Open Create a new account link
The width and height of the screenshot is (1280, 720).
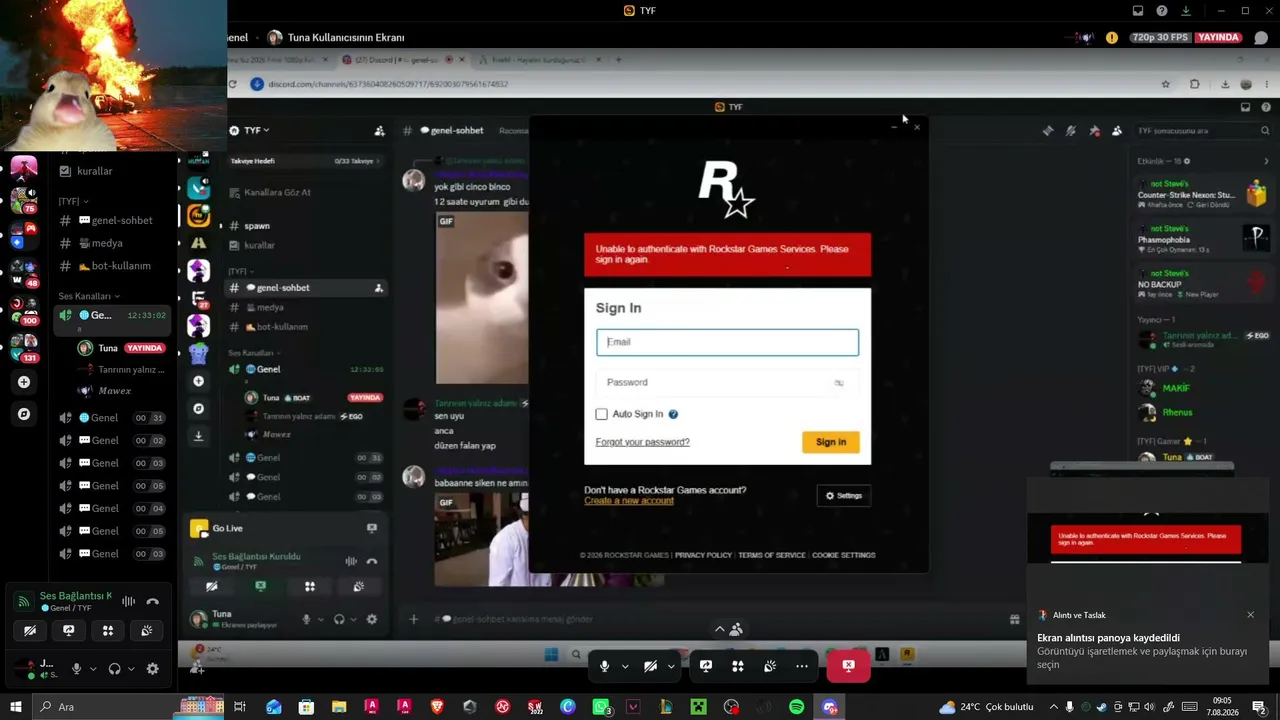[x=629, y=501]
